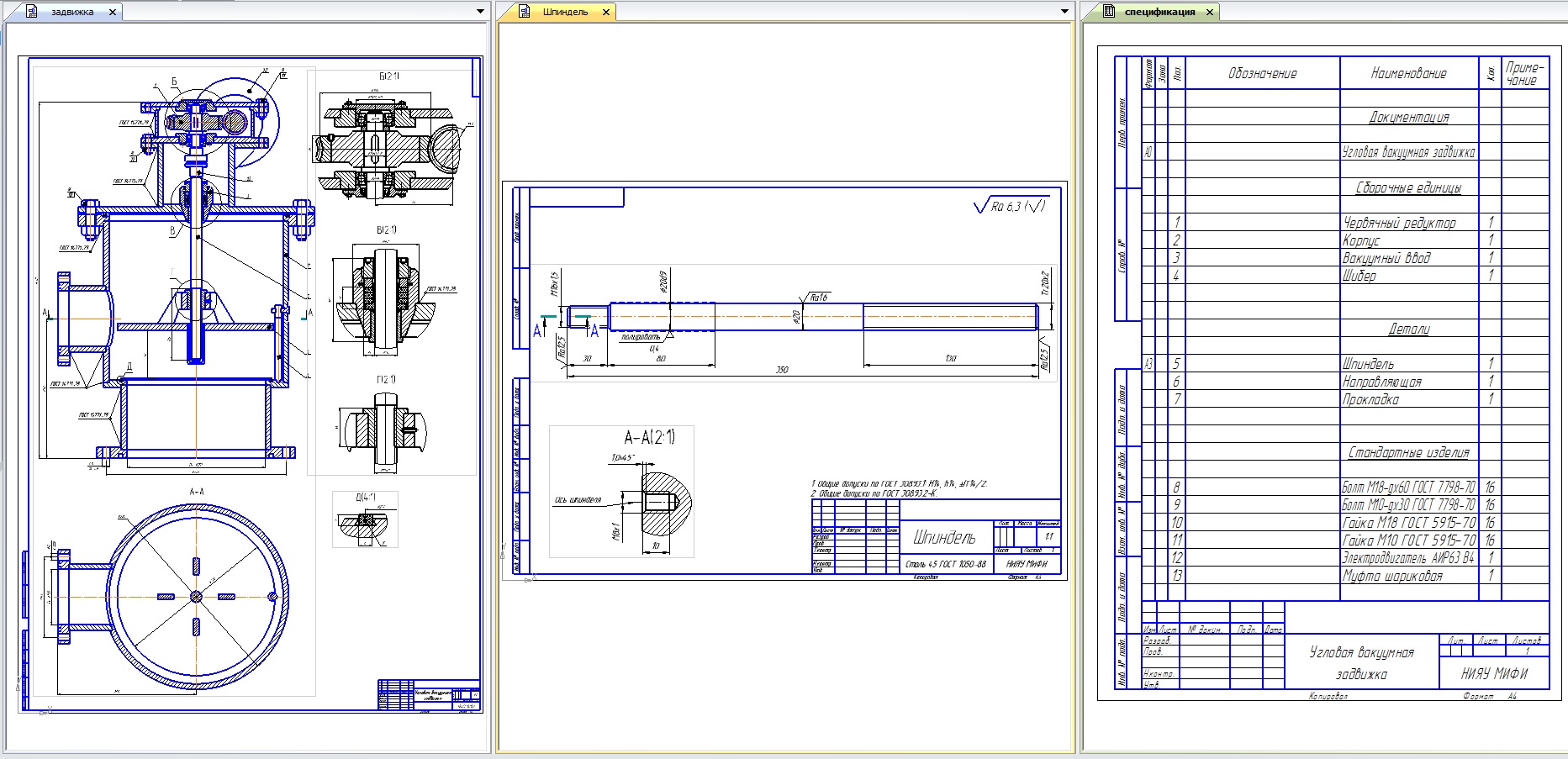Click the А3 format cell for Шпиндель row
This screenshot has height=759, width=1568.
[1148, 364]
